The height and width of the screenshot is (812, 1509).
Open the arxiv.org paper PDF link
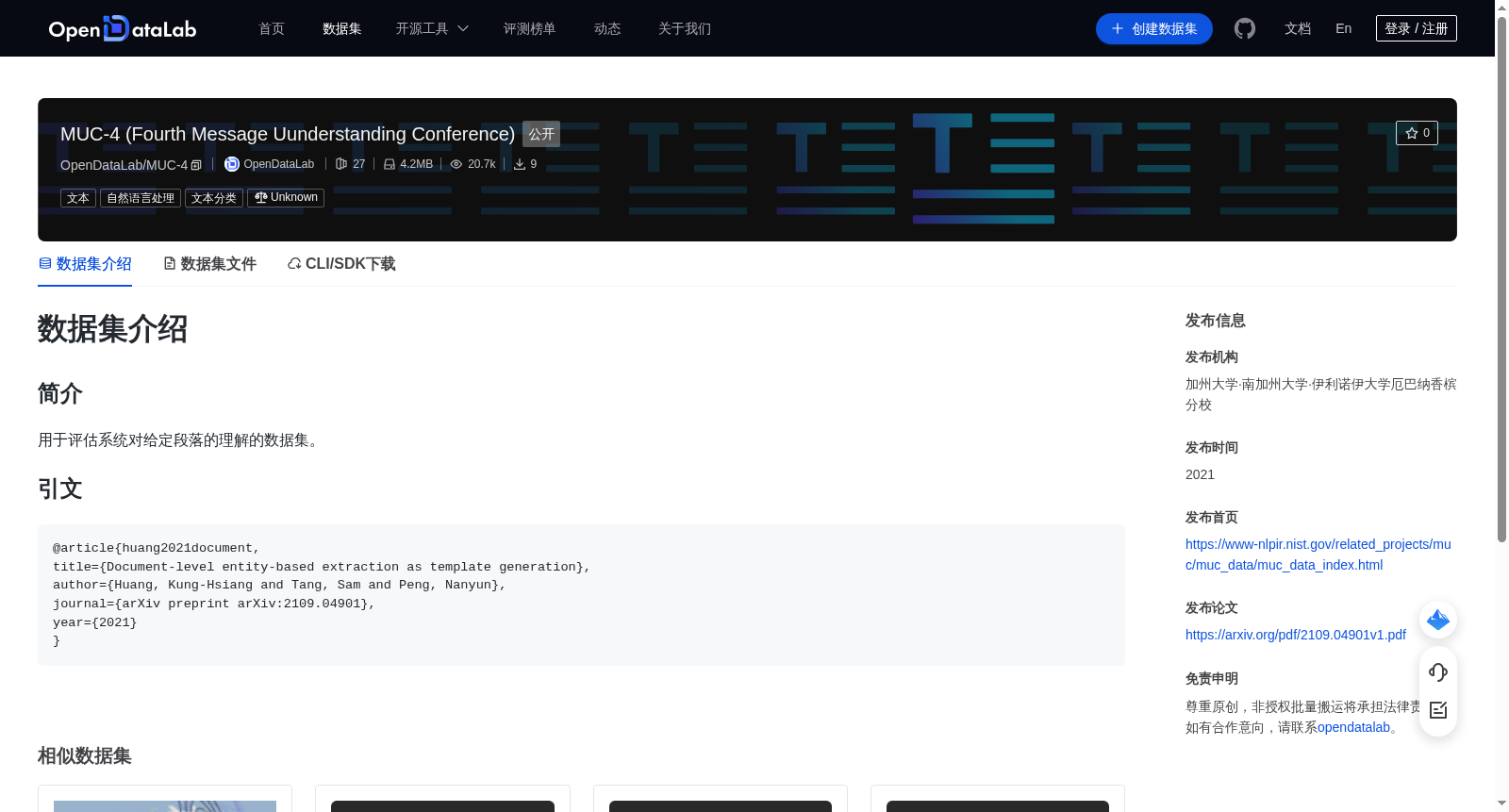(x=1296, y=635)
